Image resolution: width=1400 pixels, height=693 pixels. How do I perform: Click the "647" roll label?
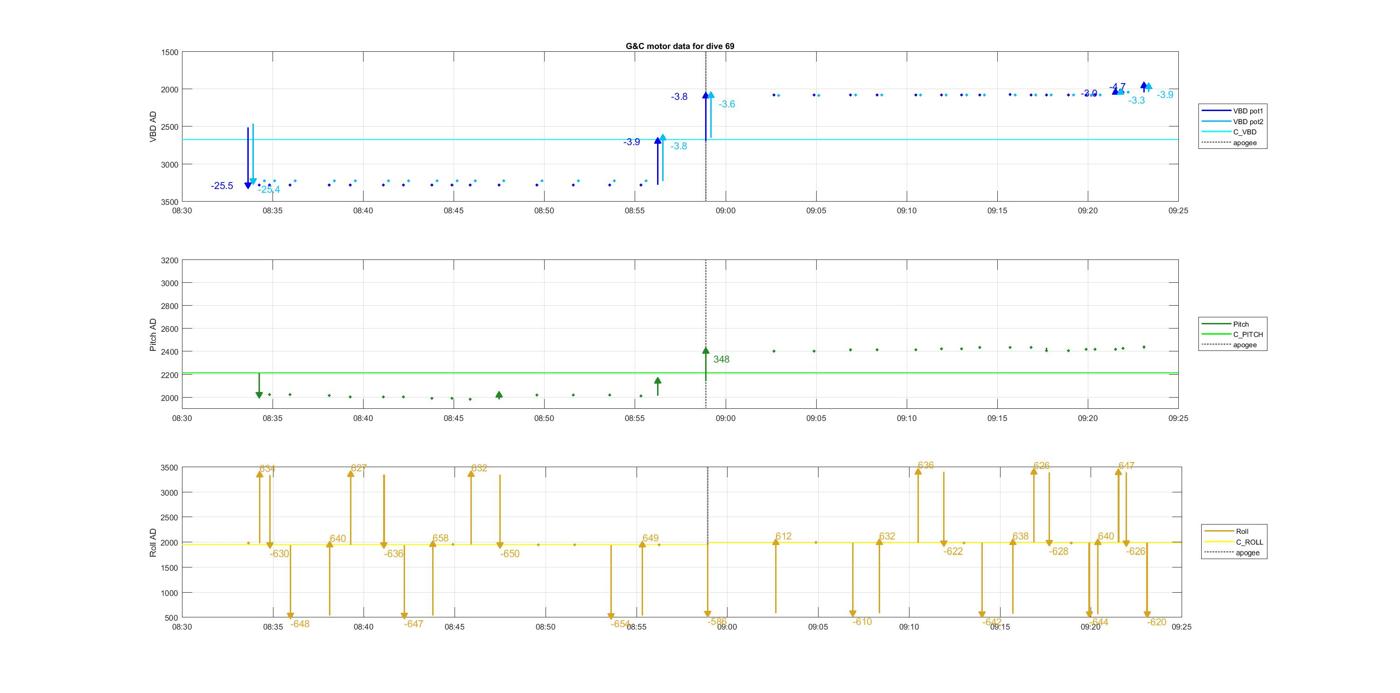point(1127,465)
